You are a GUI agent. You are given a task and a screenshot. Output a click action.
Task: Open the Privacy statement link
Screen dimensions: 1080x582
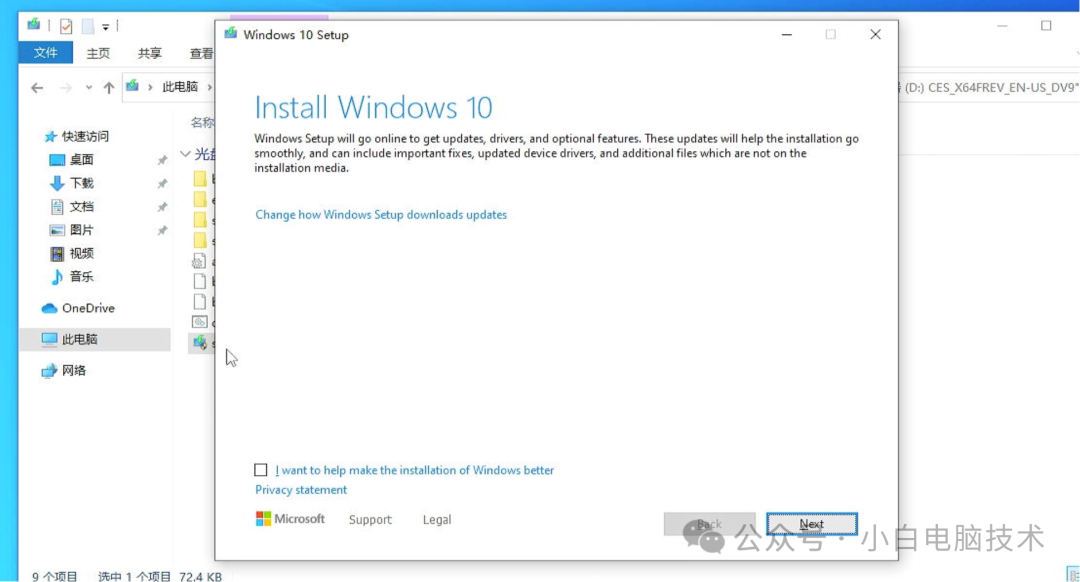pyautogui.click(x=301, y=490)
